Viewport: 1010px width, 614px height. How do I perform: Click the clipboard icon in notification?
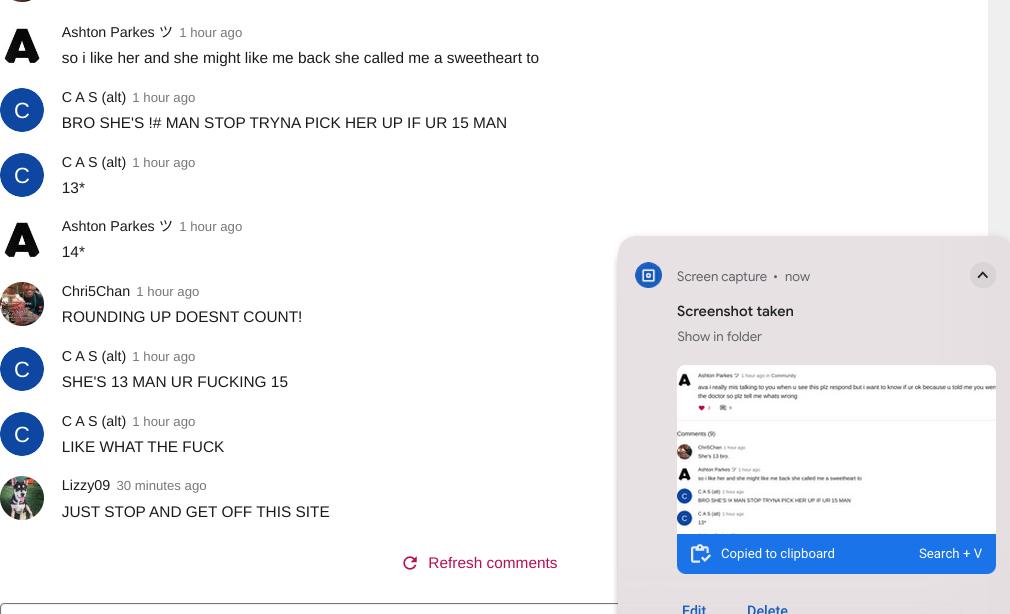pos(700,554)
